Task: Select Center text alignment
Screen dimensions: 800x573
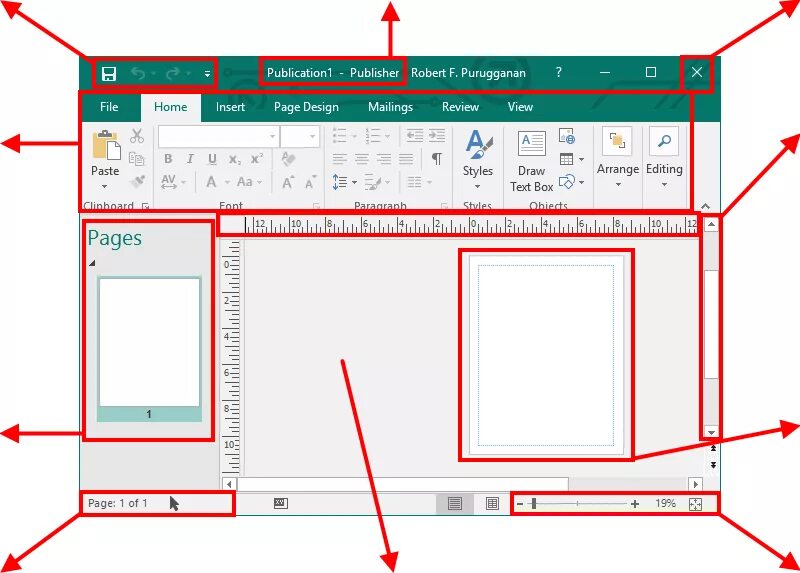Action: click(x=362, y=159)
